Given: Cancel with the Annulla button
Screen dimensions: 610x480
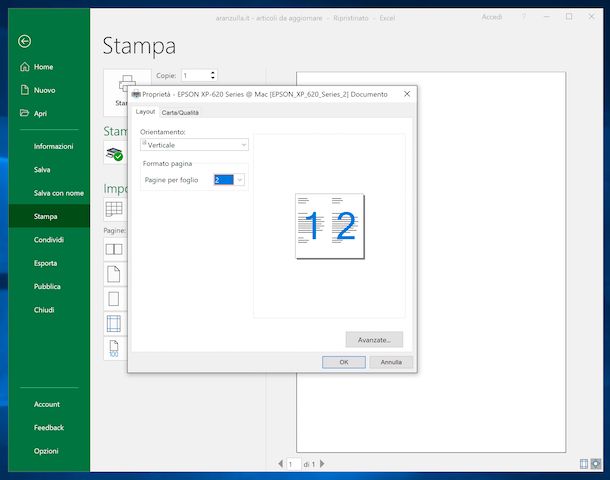Looking at the screenshot, I should [x=391, y=362].
